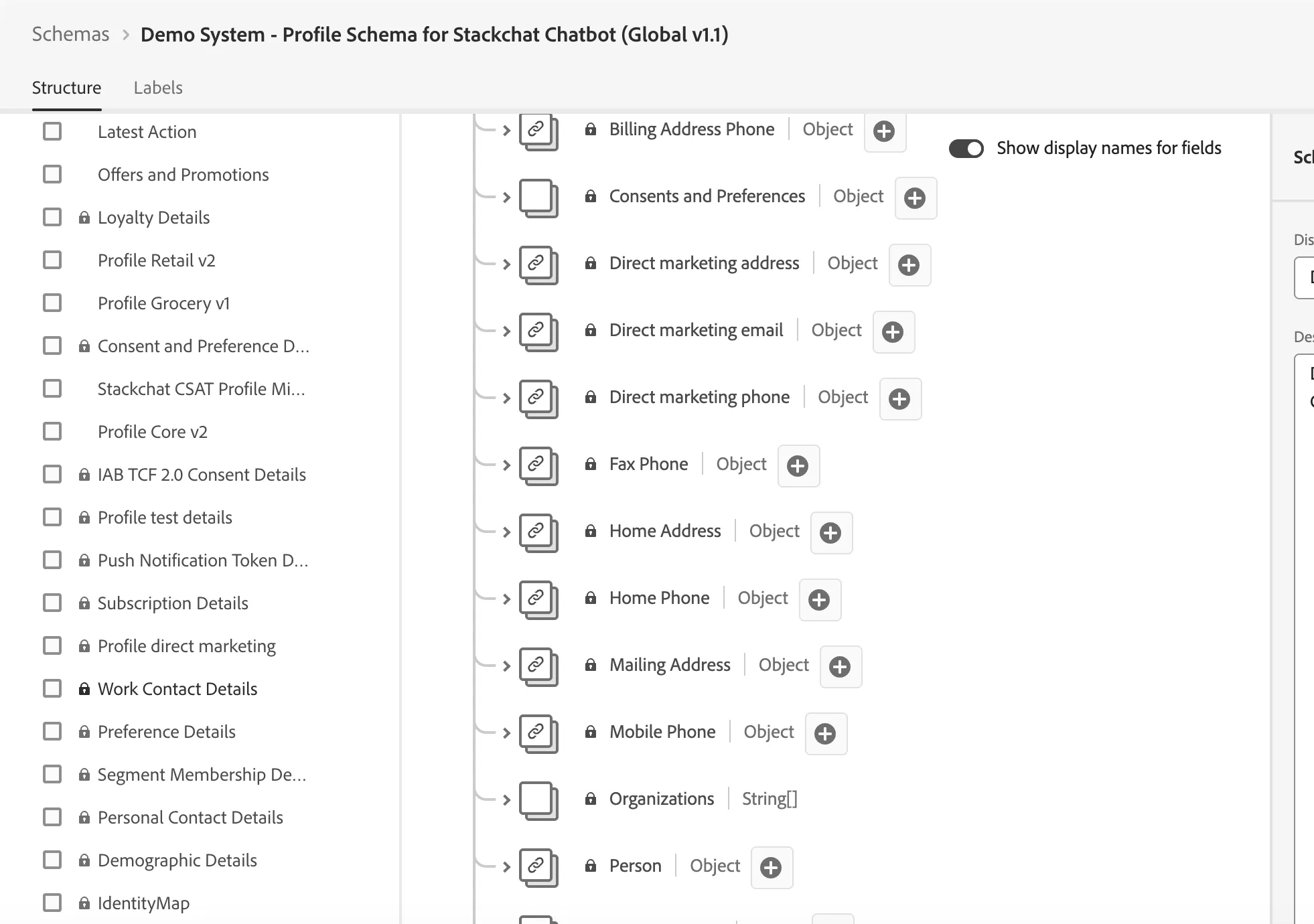This screenshot has height=924, width=1314.
Task: Add a field under Direct marketing email
Action: 893,332
